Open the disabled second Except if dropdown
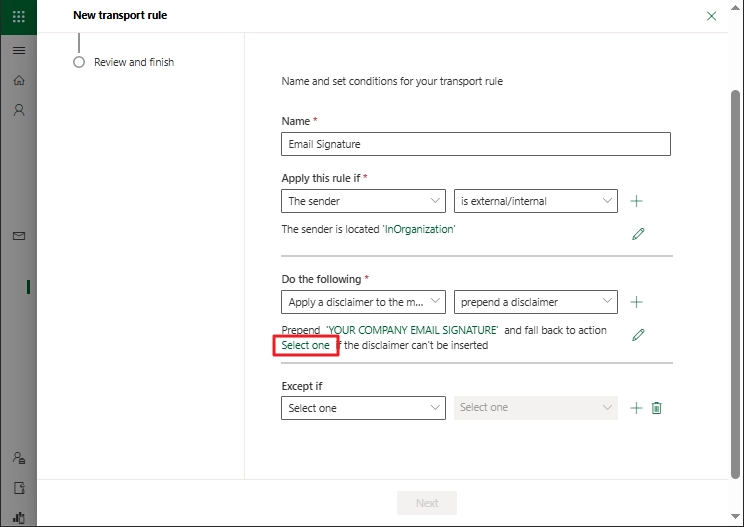This screenshot has height=527, width=744. click(x=536, y=408)
